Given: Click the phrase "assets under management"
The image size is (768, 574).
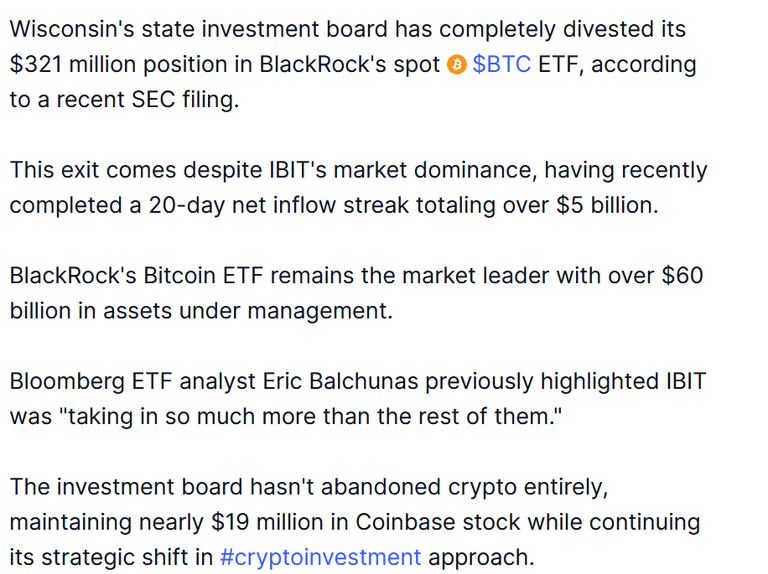Looking at the screenshot, I should [x=247, y=311].
